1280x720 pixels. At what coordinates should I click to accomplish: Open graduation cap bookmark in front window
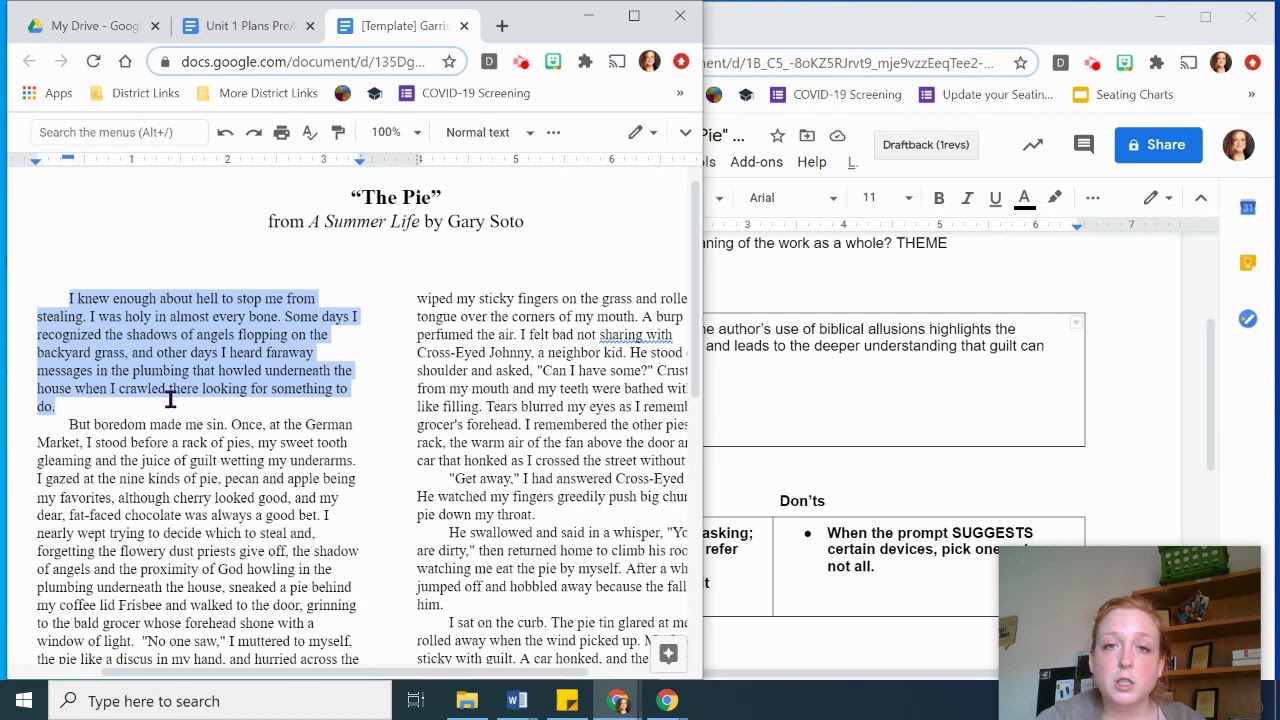point(375,93)
